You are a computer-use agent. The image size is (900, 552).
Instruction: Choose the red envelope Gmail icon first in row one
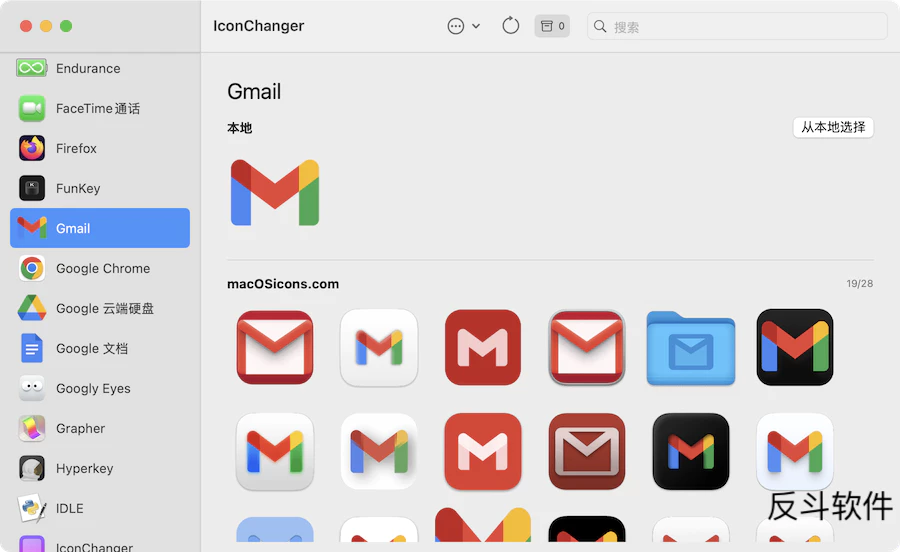[275, 347]
